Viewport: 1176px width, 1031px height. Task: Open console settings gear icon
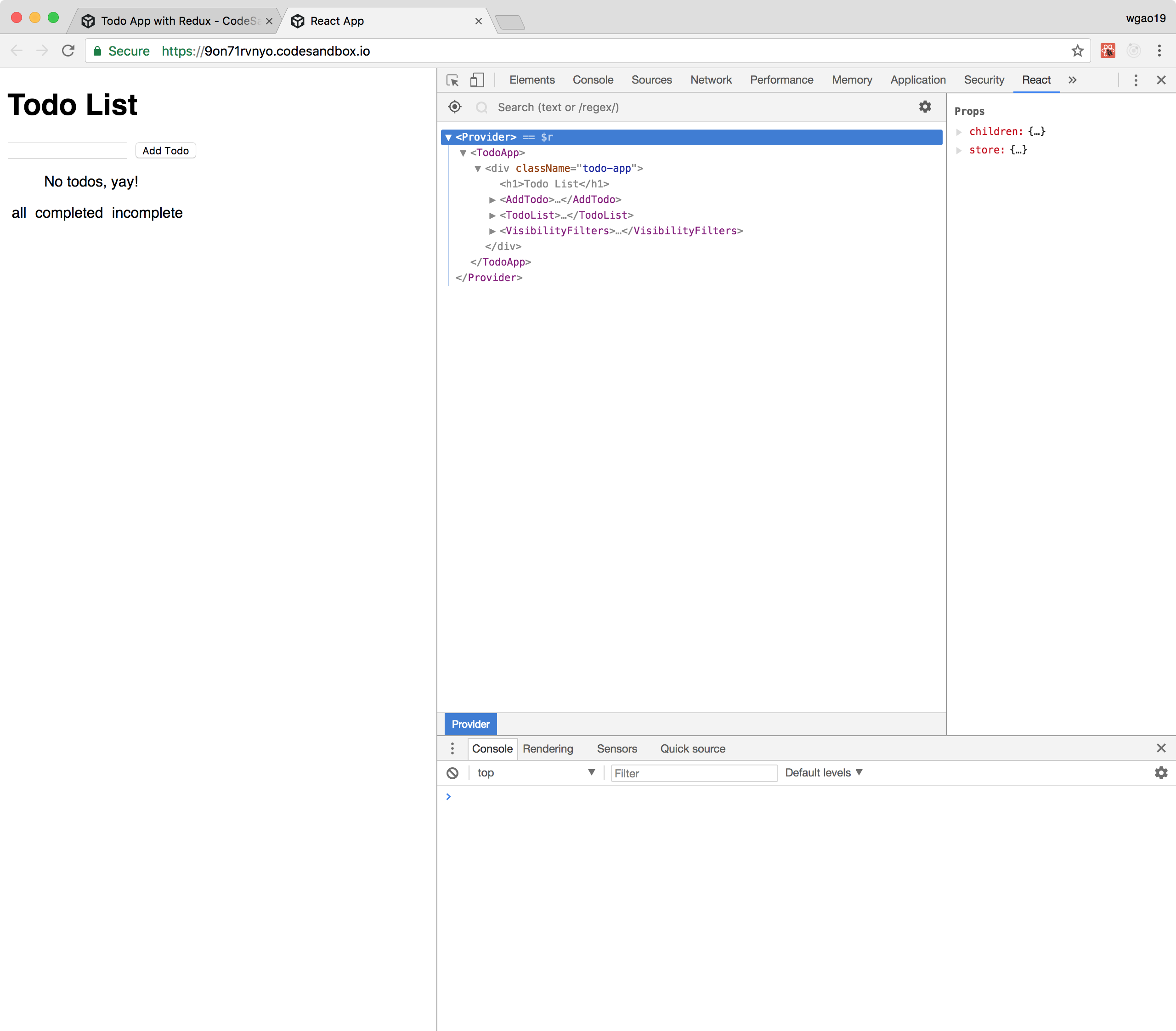[x=1160, y=773]
